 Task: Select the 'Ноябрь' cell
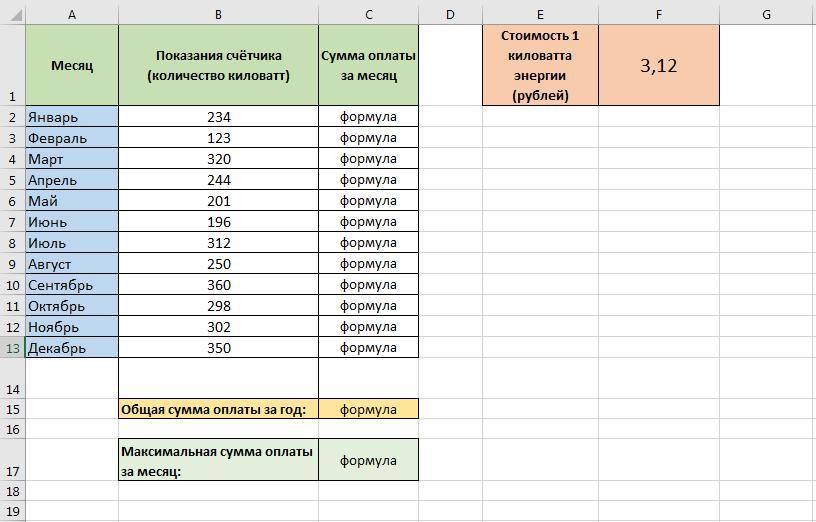[x=72, y=327]
